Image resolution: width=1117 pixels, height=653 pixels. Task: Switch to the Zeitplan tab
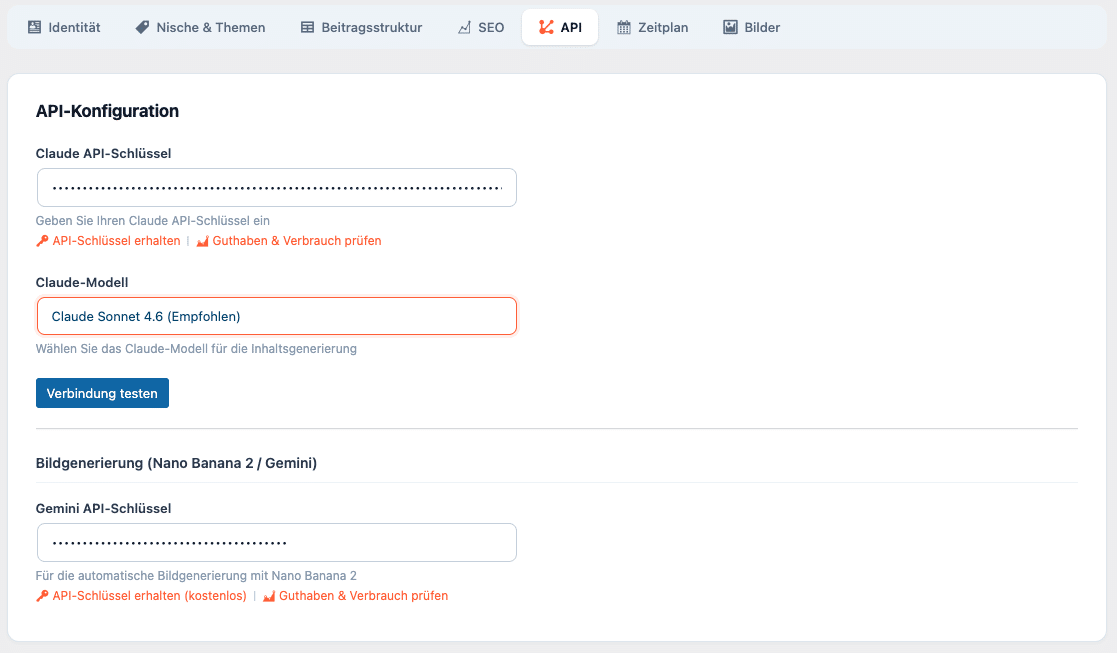(652, 27)
